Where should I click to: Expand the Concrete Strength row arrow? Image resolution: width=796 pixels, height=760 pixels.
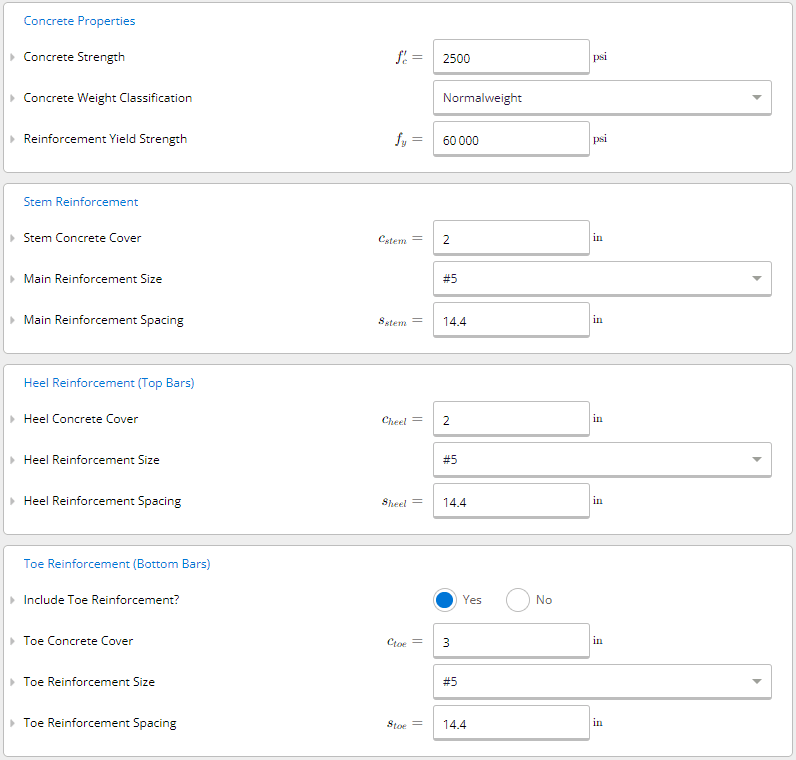(12, 58)
